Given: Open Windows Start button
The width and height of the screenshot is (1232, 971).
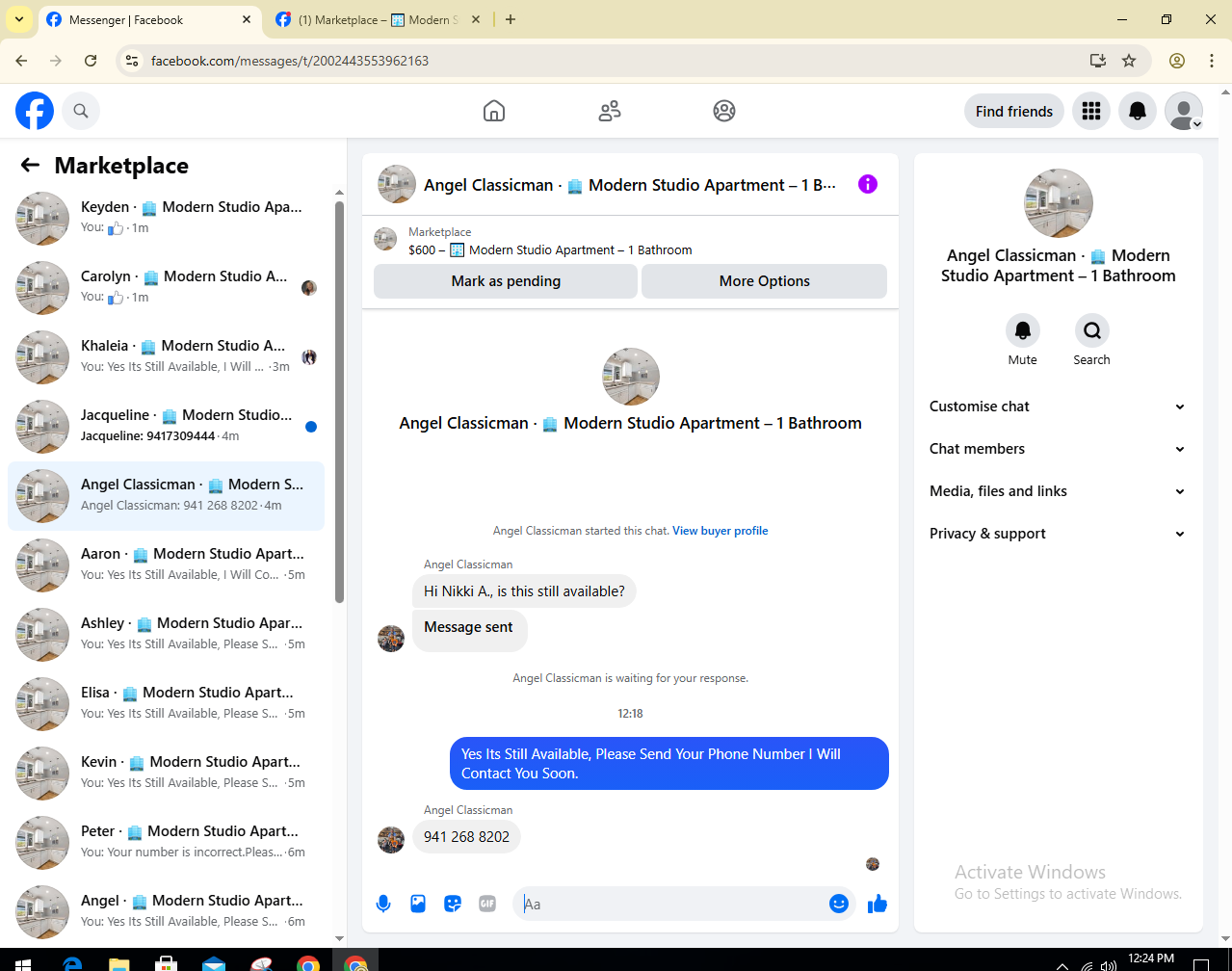Looking at the screenshot, I should [23, 963].
